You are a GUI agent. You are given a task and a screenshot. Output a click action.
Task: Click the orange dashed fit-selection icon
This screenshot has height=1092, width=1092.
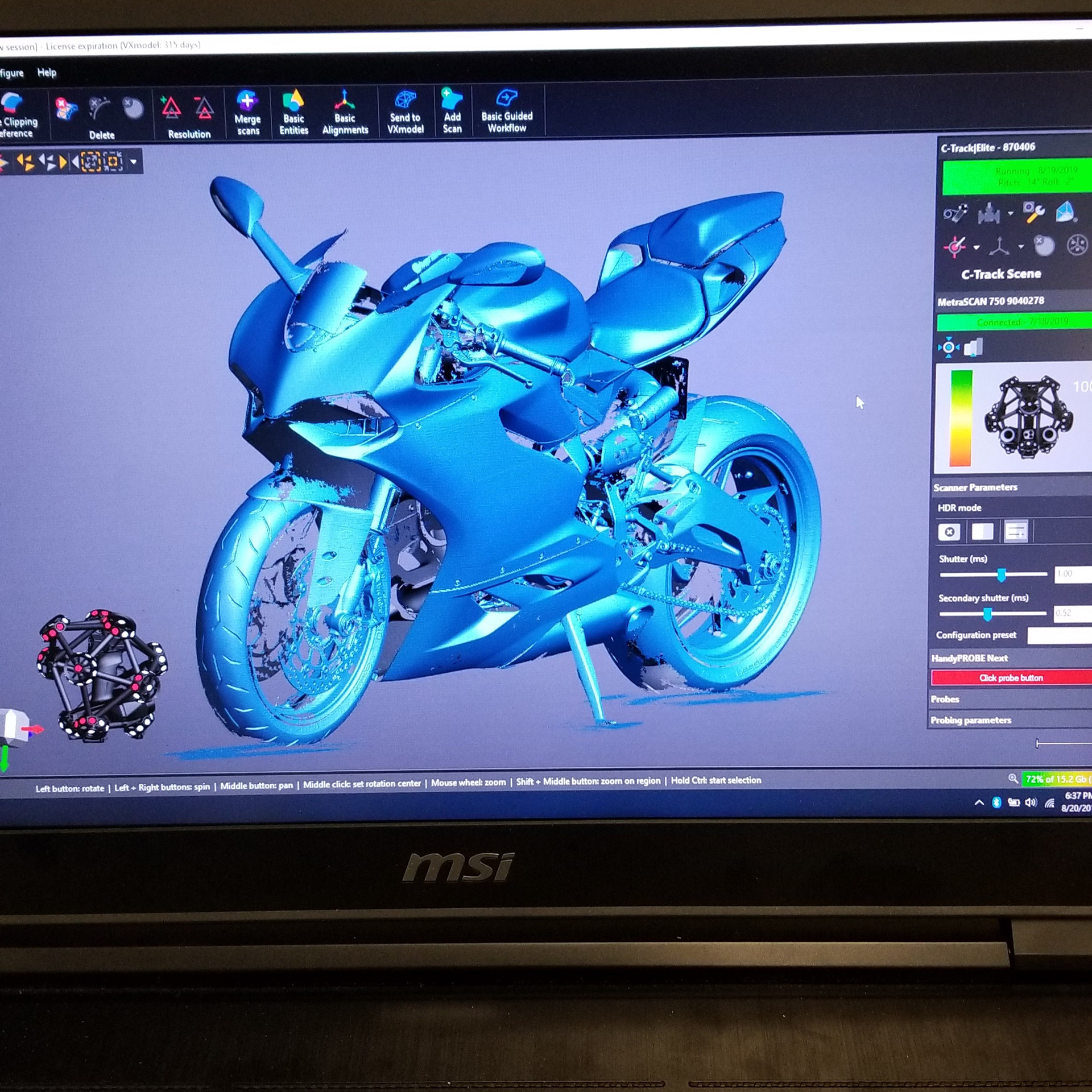tap(91, 162)
